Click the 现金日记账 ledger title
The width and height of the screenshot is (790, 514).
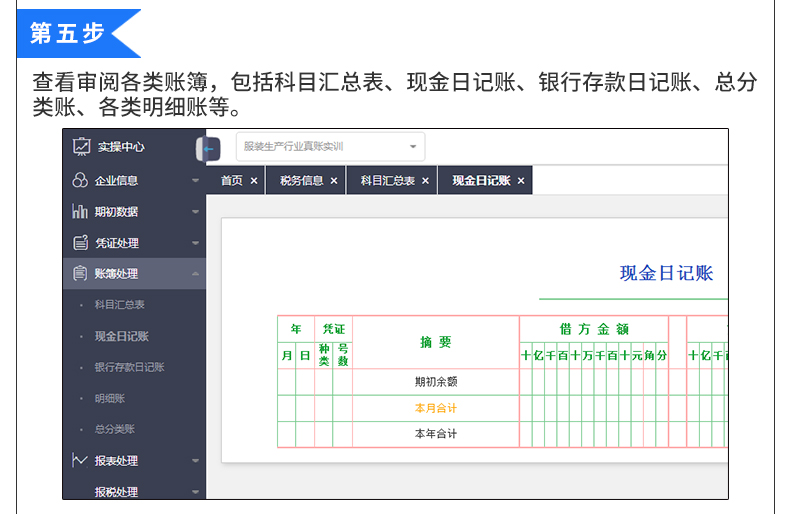[x=666, y=273]
